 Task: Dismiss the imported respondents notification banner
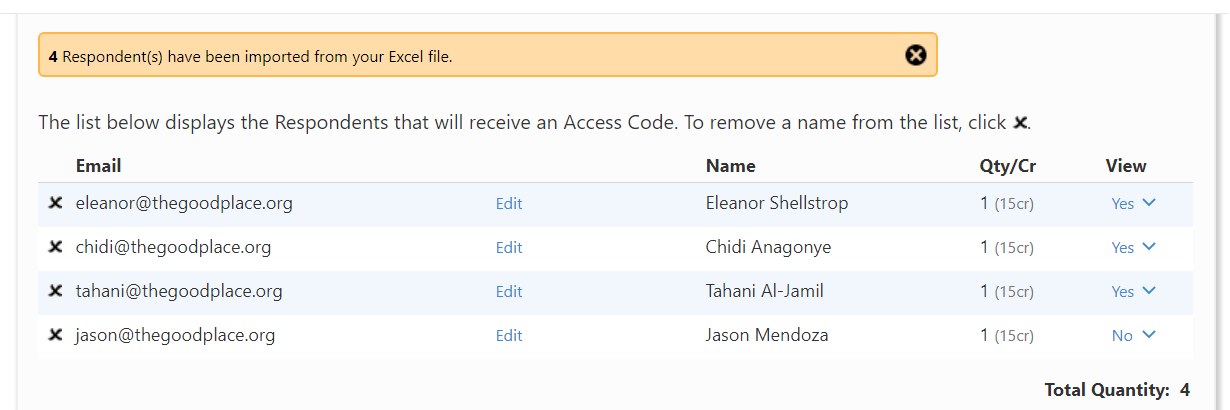916,55
